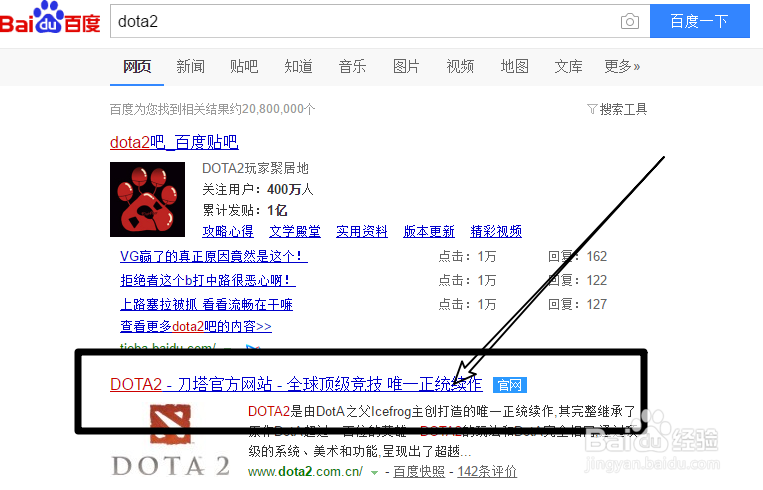The width and height of the screenshot is (763, 490).
Task: Open the 版本更新 link
Action: [x=429, y=231]
